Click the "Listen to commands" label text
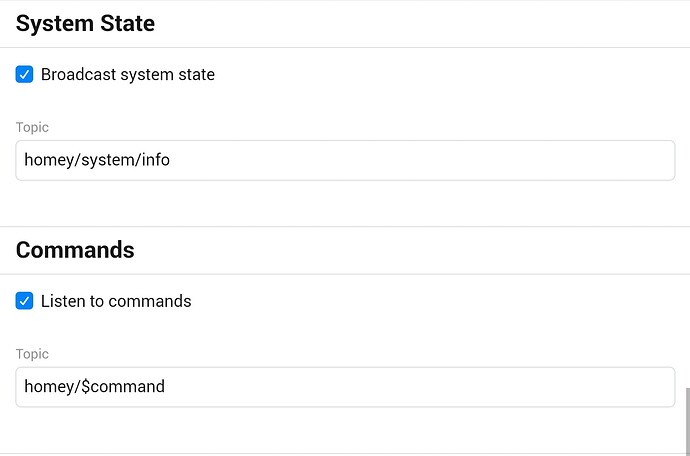Screen dimensions: 690x456 coord(116,300)
